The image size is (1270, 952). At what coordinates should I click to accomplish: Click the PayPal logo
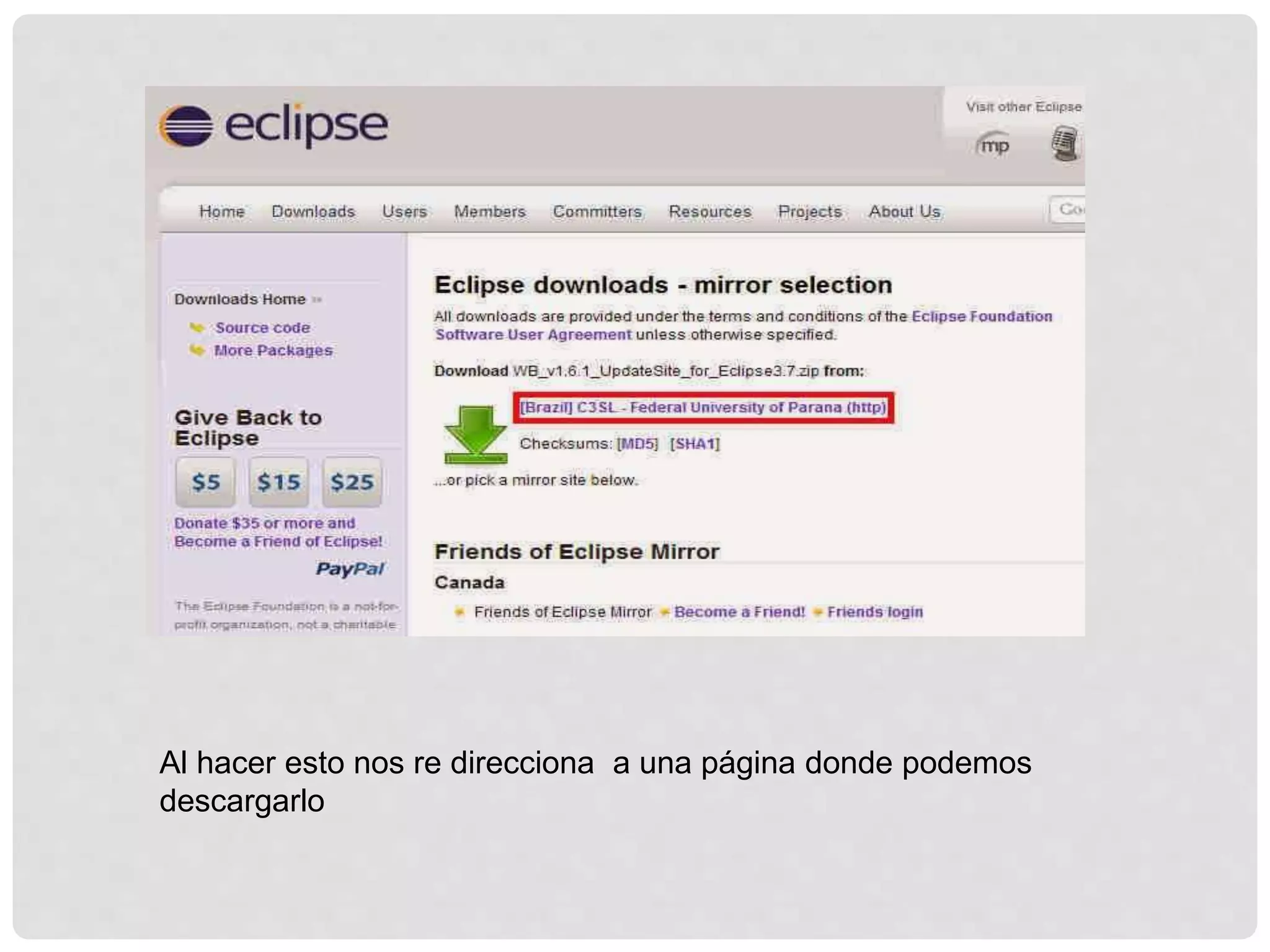click(x=350, y=569)
